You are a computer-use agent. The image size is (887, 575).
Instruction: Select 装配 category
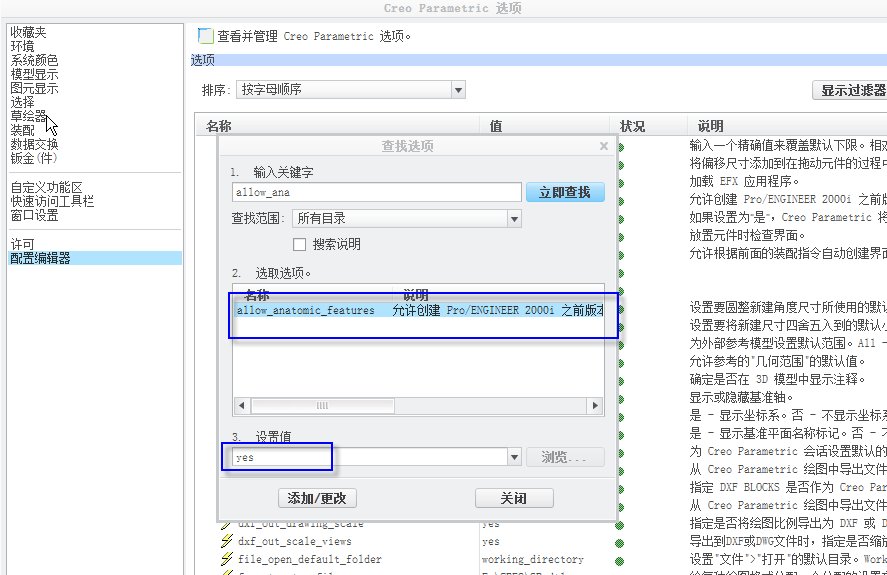[x=23, y=130]
